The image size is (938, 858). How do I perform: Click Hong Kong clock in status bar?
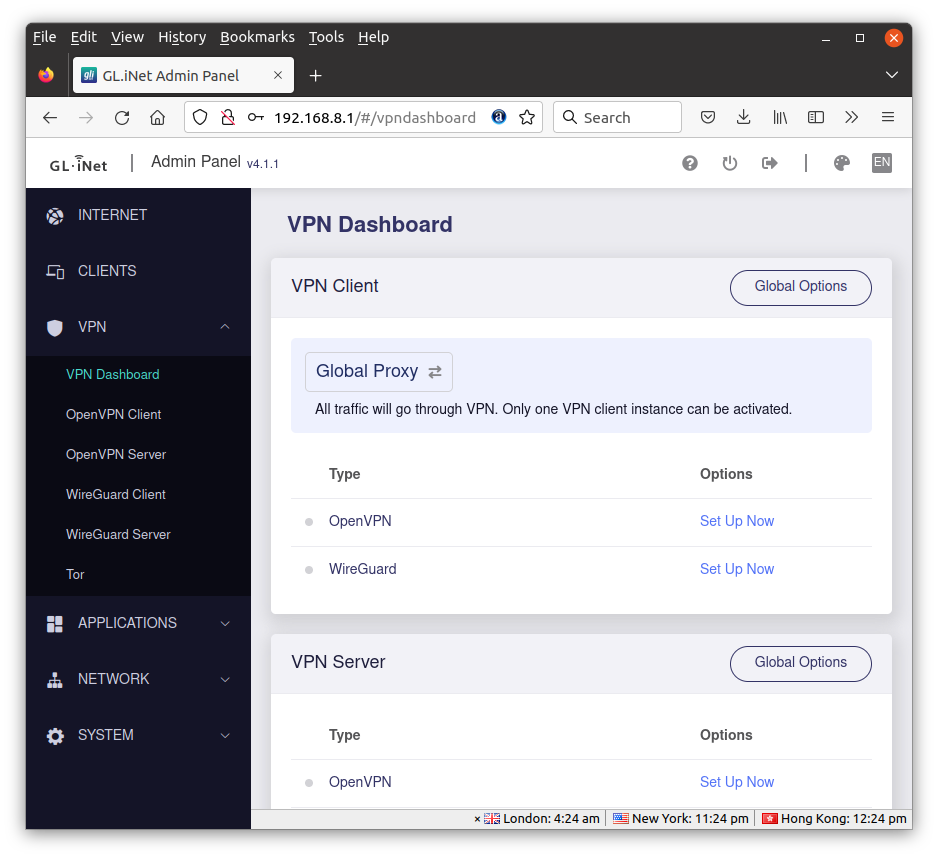pyautogui.click(x=834, y=819)
